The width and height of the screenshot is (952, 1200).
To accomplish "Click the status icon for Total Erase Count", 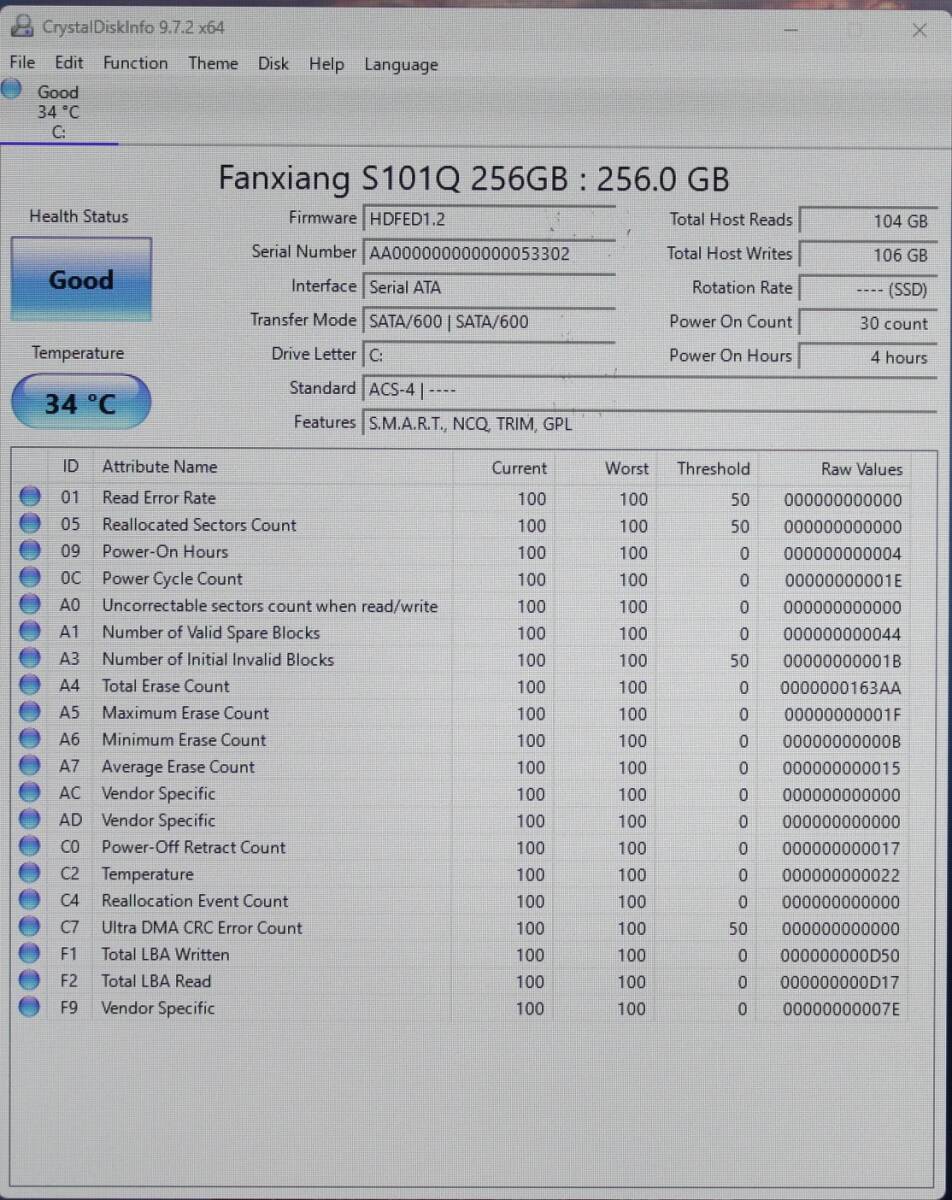I will point(31,686).
